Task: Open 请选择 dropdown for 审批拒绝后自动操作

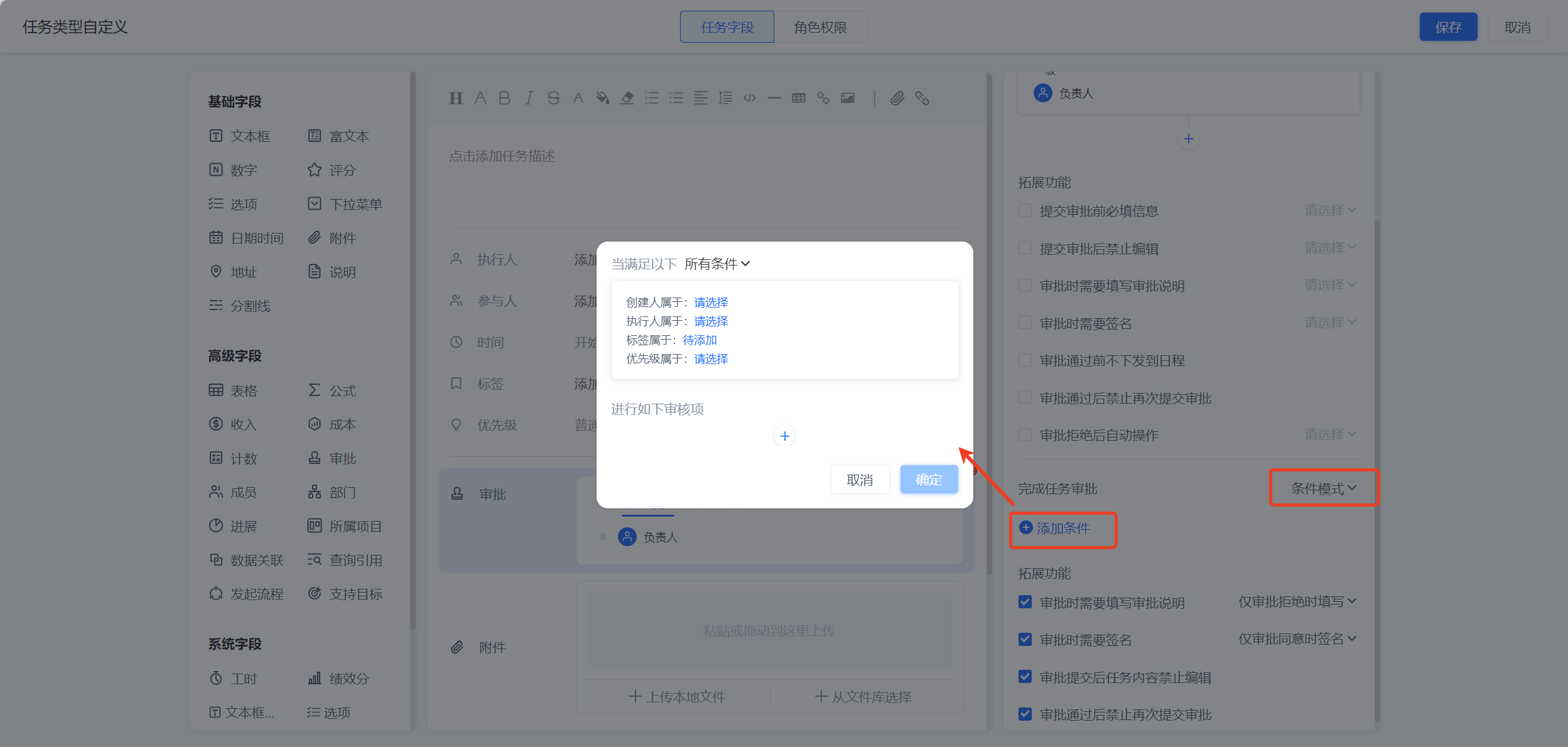Action: (x=1331, y=434)
